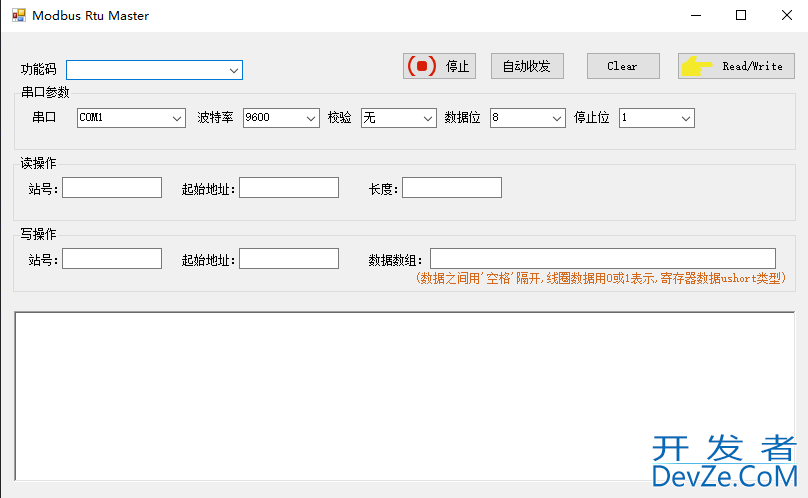
Task: Focus the 读操作 站号 input field
Action: click(112, 188)
